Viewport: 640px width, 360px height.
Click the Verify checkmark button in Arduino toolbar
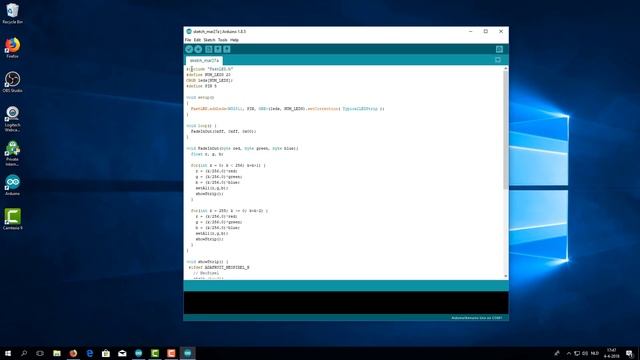click(189, 49)
